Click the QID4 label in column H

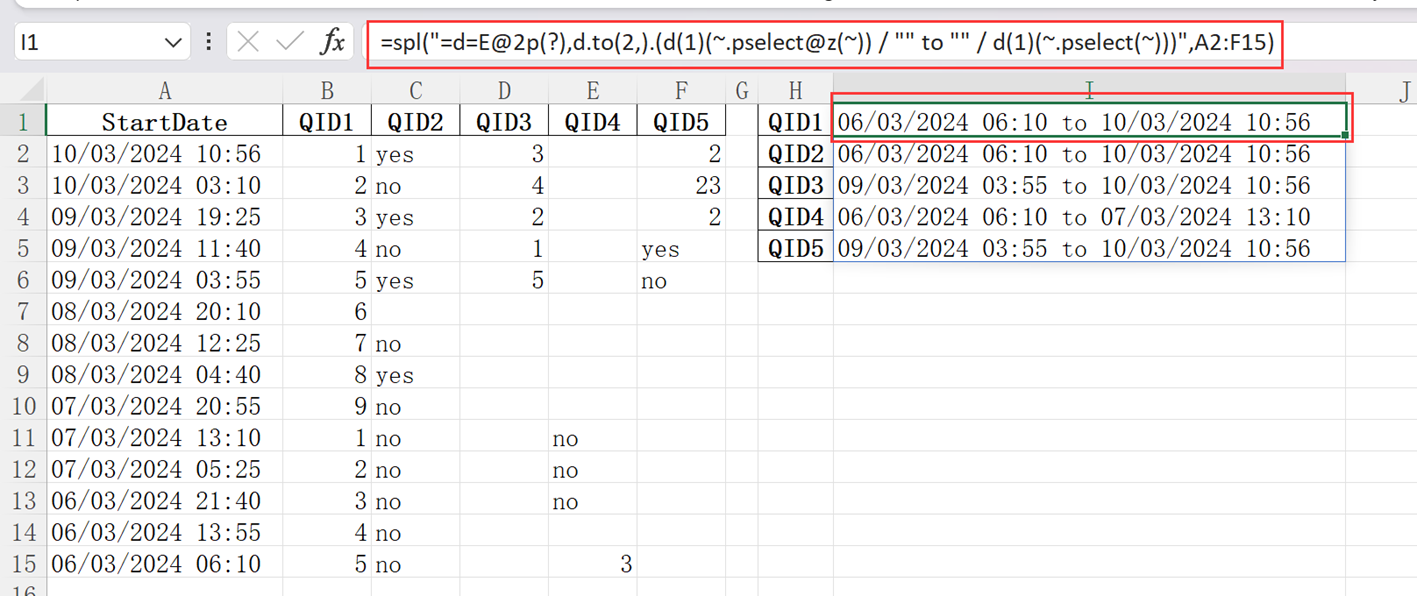(x=795, y=217)
